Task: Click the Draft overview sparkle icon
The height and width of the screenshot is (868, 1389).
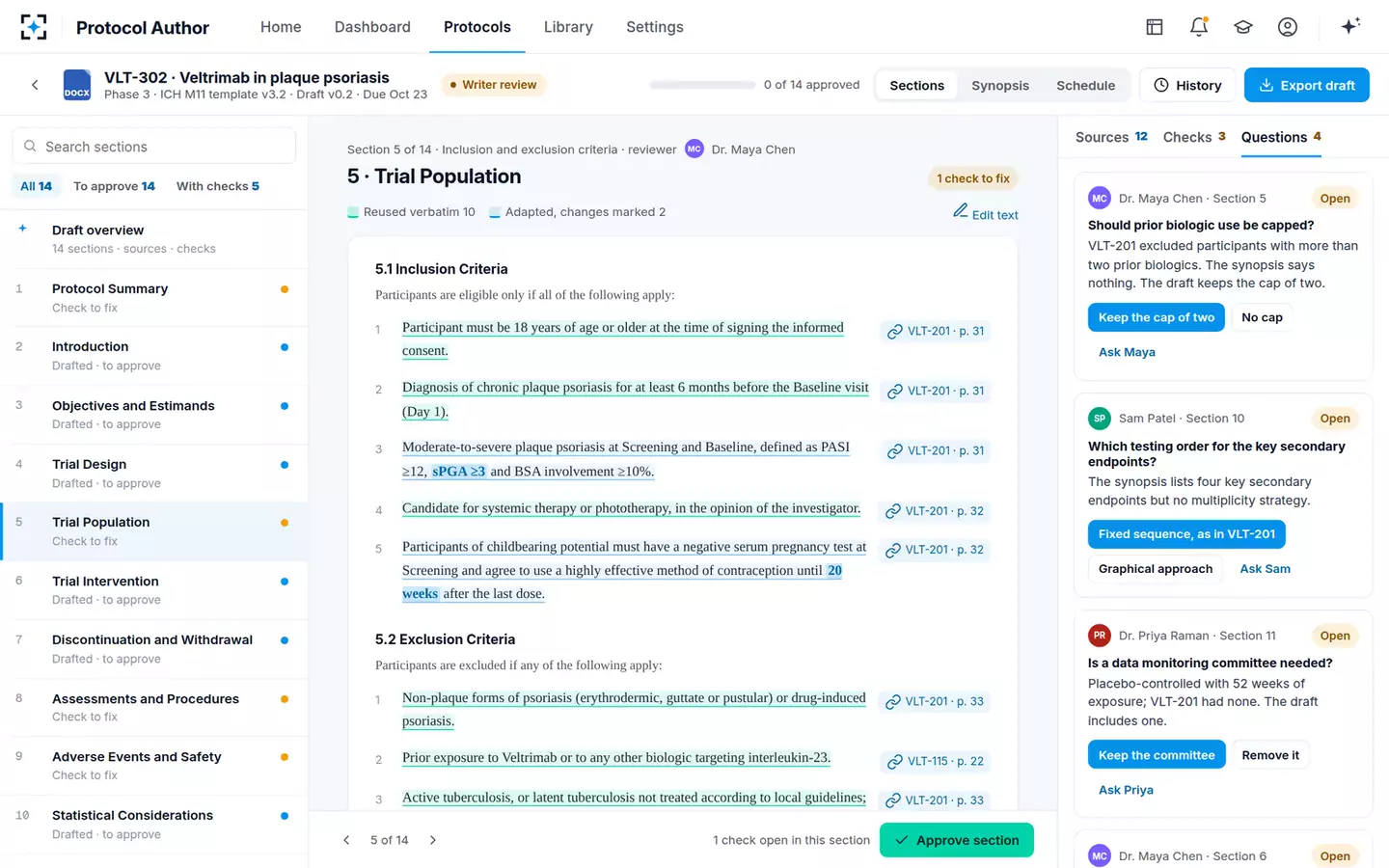Action: click(x=23, y=229)
